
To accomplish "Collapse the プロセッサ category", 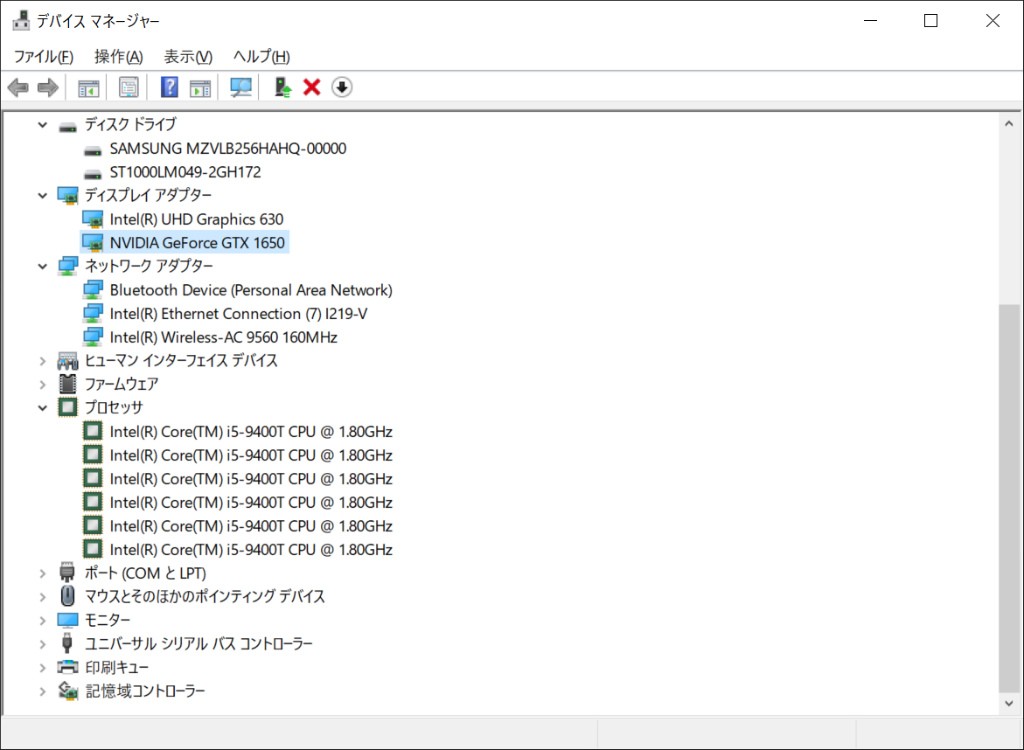I will click(x=42, y=407).
